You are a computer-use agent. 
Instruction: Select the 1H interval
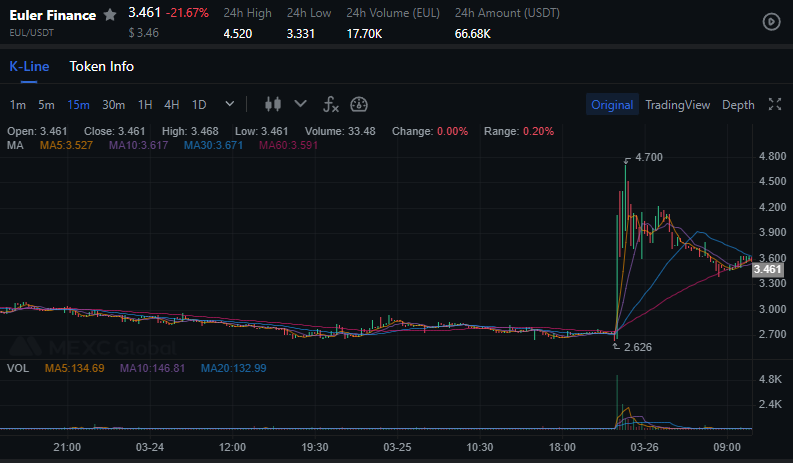tap(145, 105)
